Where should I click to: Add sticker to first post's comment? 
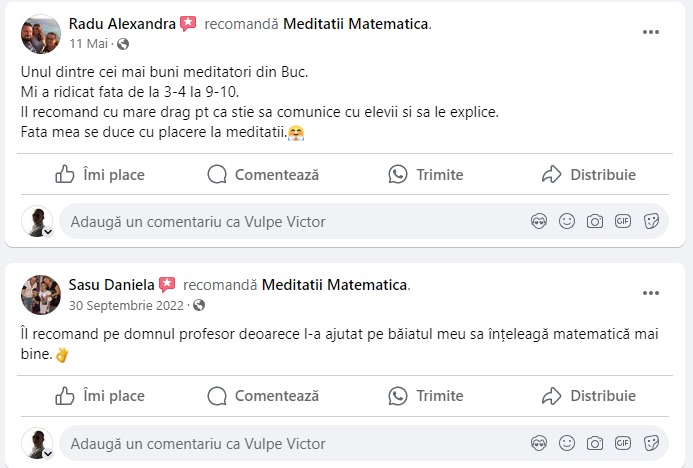click(x=651, y=221)
